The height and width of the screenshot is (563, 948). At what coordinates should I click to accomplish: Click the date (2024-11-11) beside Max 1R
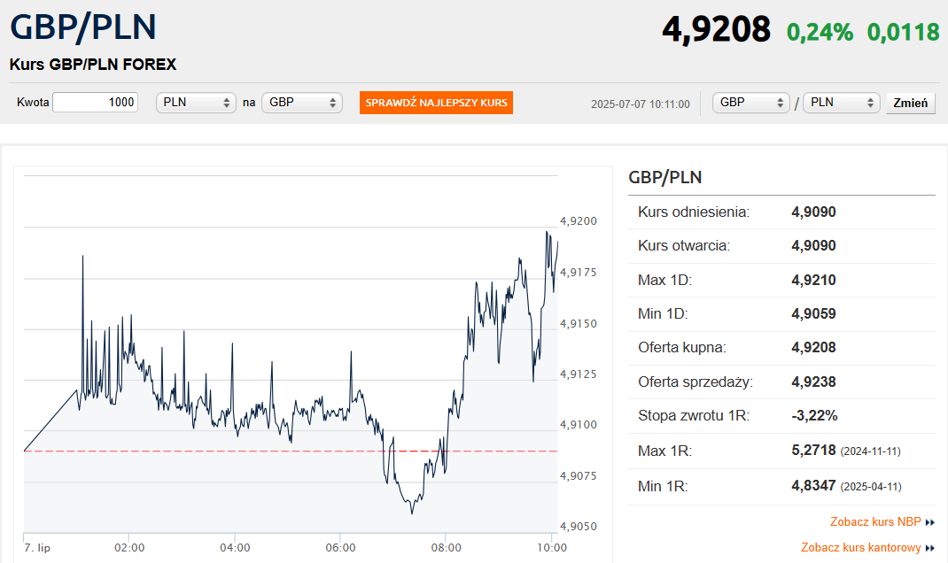[871, 452]
